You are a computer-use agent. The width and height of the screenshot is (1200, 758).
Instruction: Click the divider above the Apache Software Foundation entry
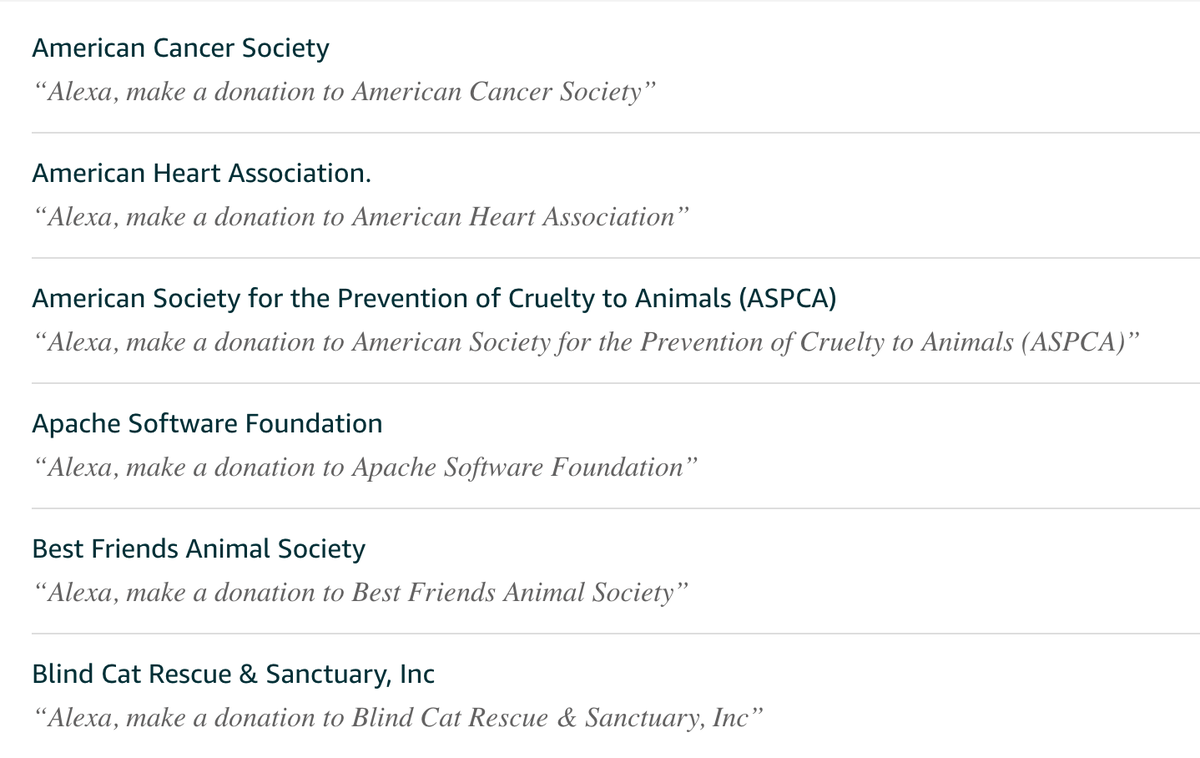coord(616,382)
